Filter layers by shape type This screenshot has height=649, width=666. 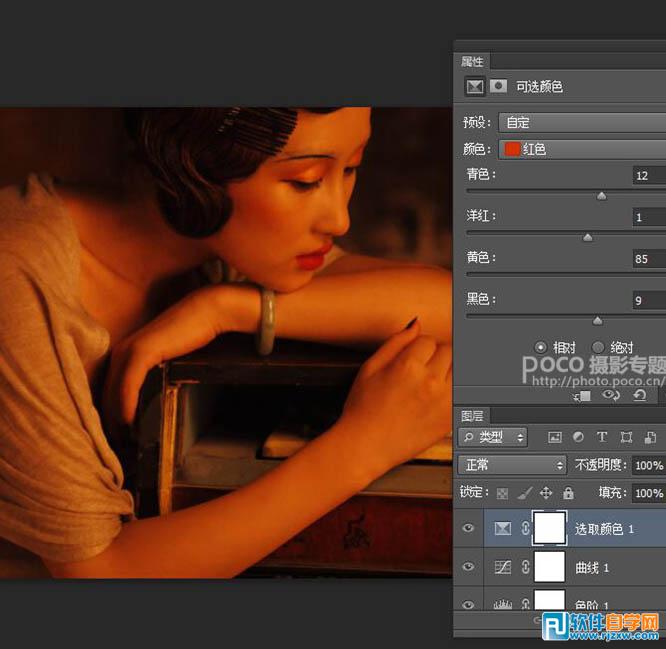pyautogui.click(x=626, y=437)
